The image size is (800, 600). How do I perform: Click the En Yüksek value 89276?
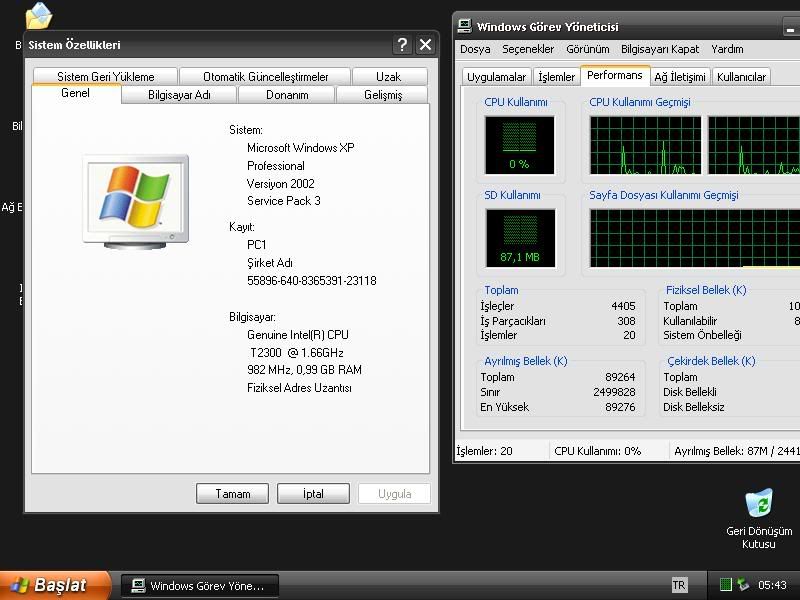pos(620,407)
